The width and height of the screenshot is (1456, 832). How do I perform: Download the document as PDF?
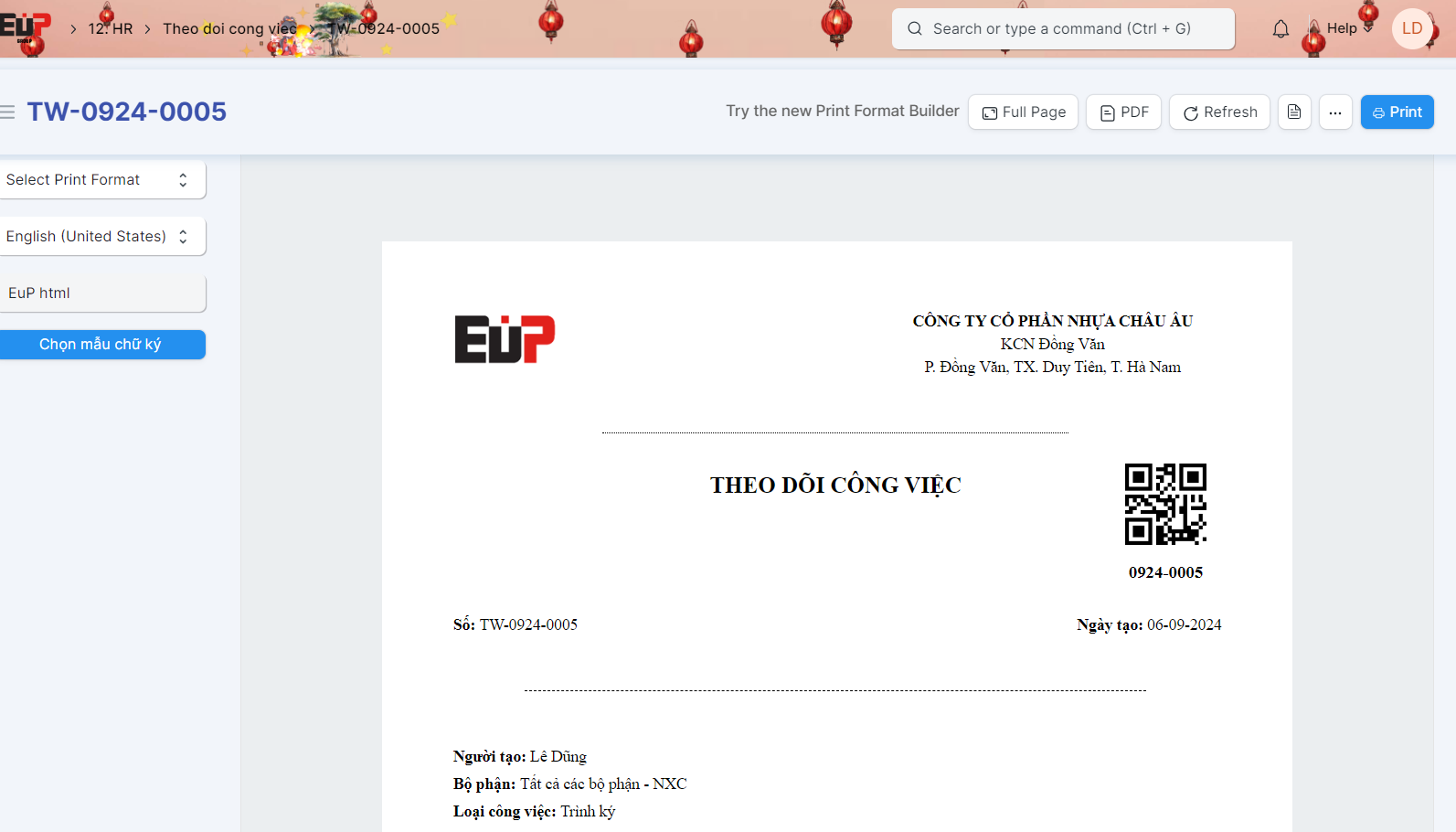(1123, 112)
